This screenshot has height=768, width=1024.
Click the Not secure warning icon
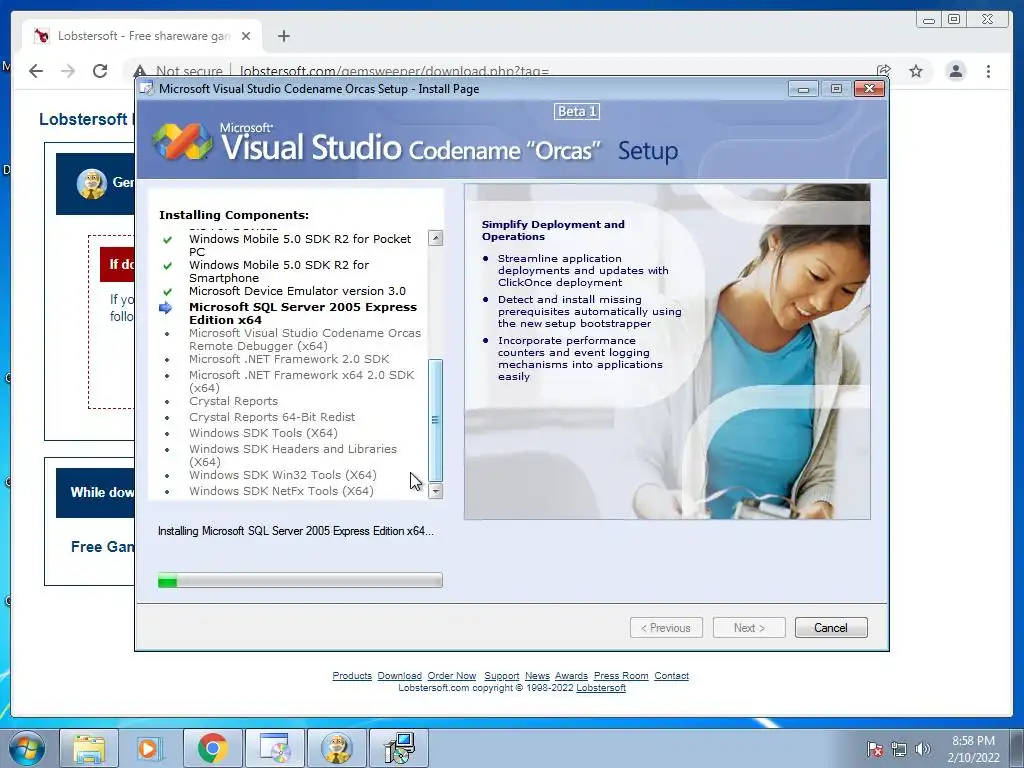click(x=139, y=71)
